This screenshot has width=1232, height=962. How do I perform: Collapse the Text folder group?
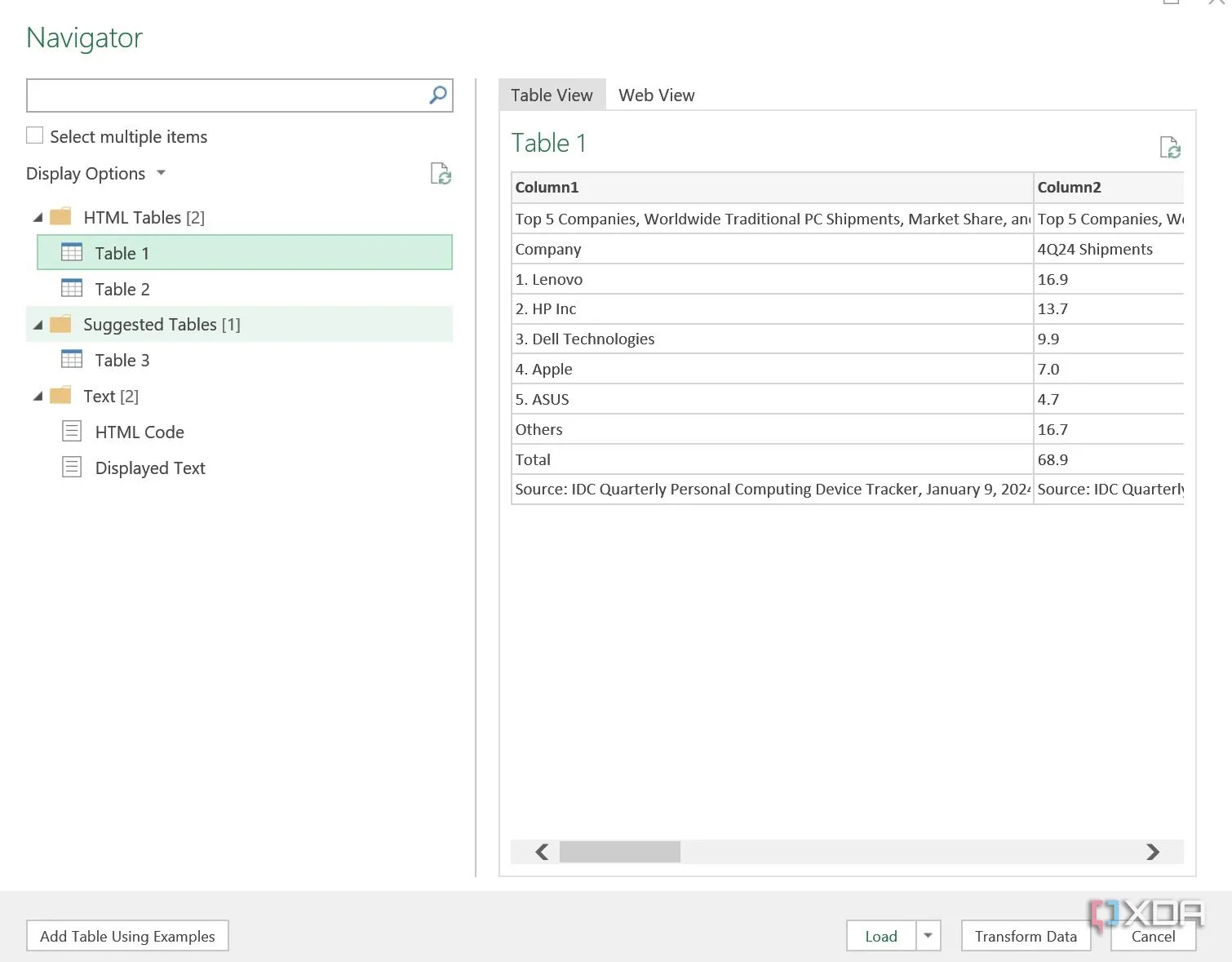pyautogui.click(x=38, y=397)
